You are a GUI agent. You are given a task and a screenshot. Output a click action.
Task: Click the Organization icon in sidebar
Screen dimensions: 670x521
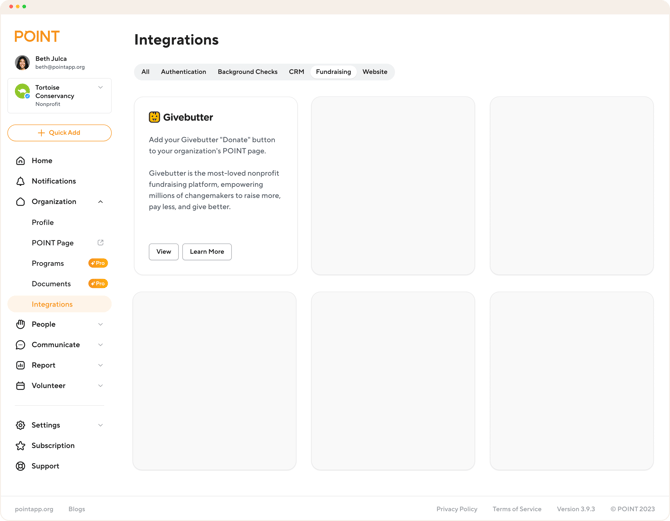tap(20, 202)
